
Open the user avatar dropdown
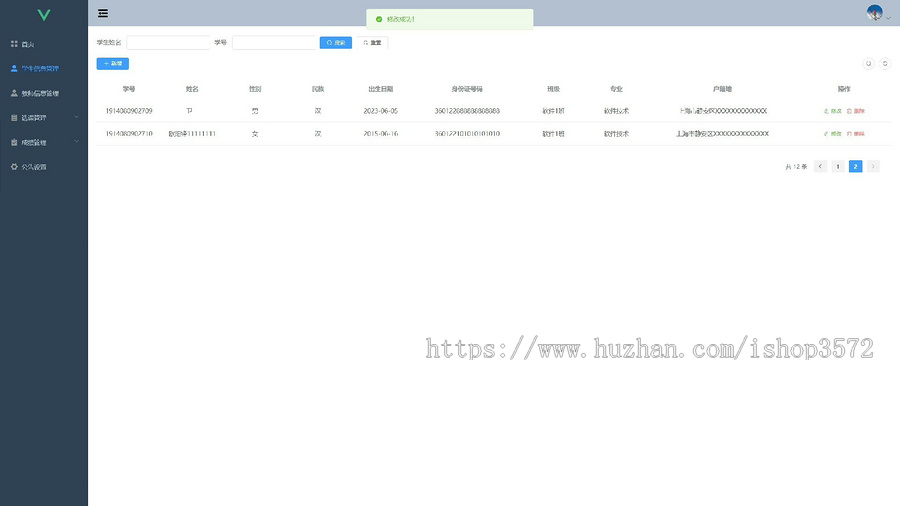(x=878, y=13)
